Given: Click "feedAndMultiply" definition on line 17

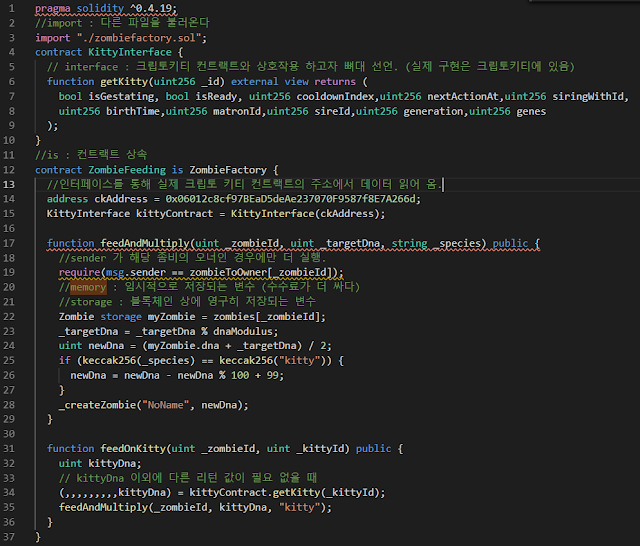Looking at the screenshot, I should tap(145, 243).
